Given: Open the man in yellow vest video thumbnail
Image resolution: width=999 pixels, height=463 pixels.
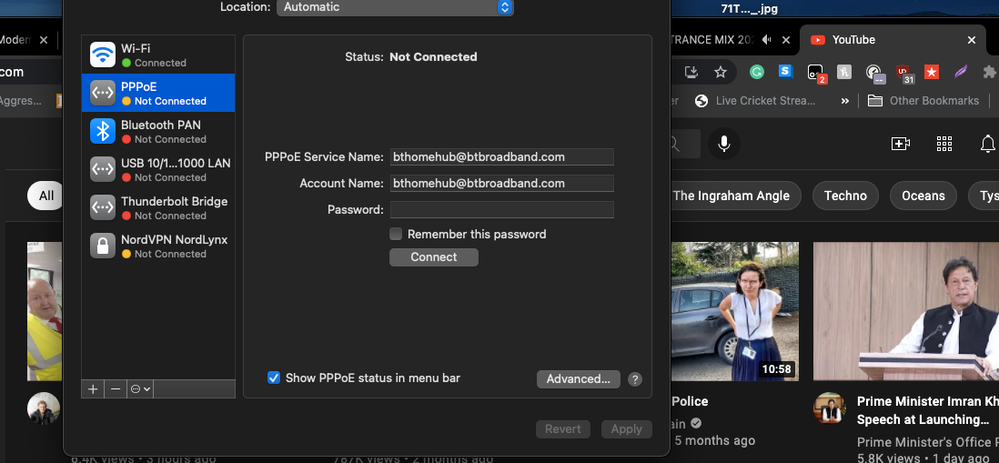Looking at the screenshot, I should tap(45, 311).
